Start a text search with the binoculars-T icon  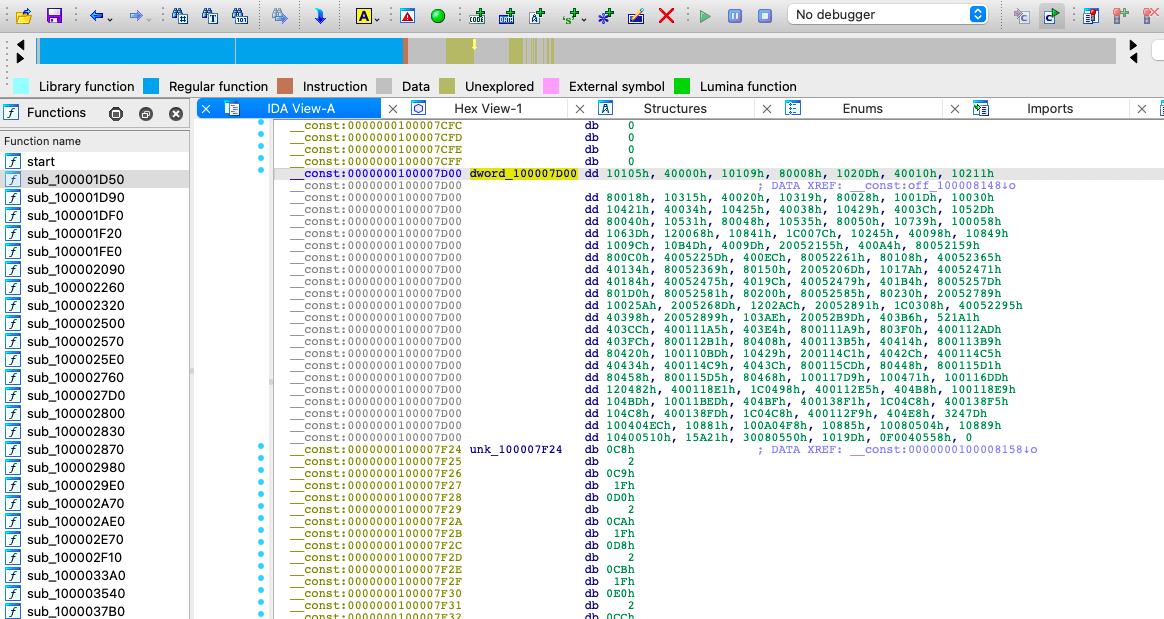click(x=211, y=14)
